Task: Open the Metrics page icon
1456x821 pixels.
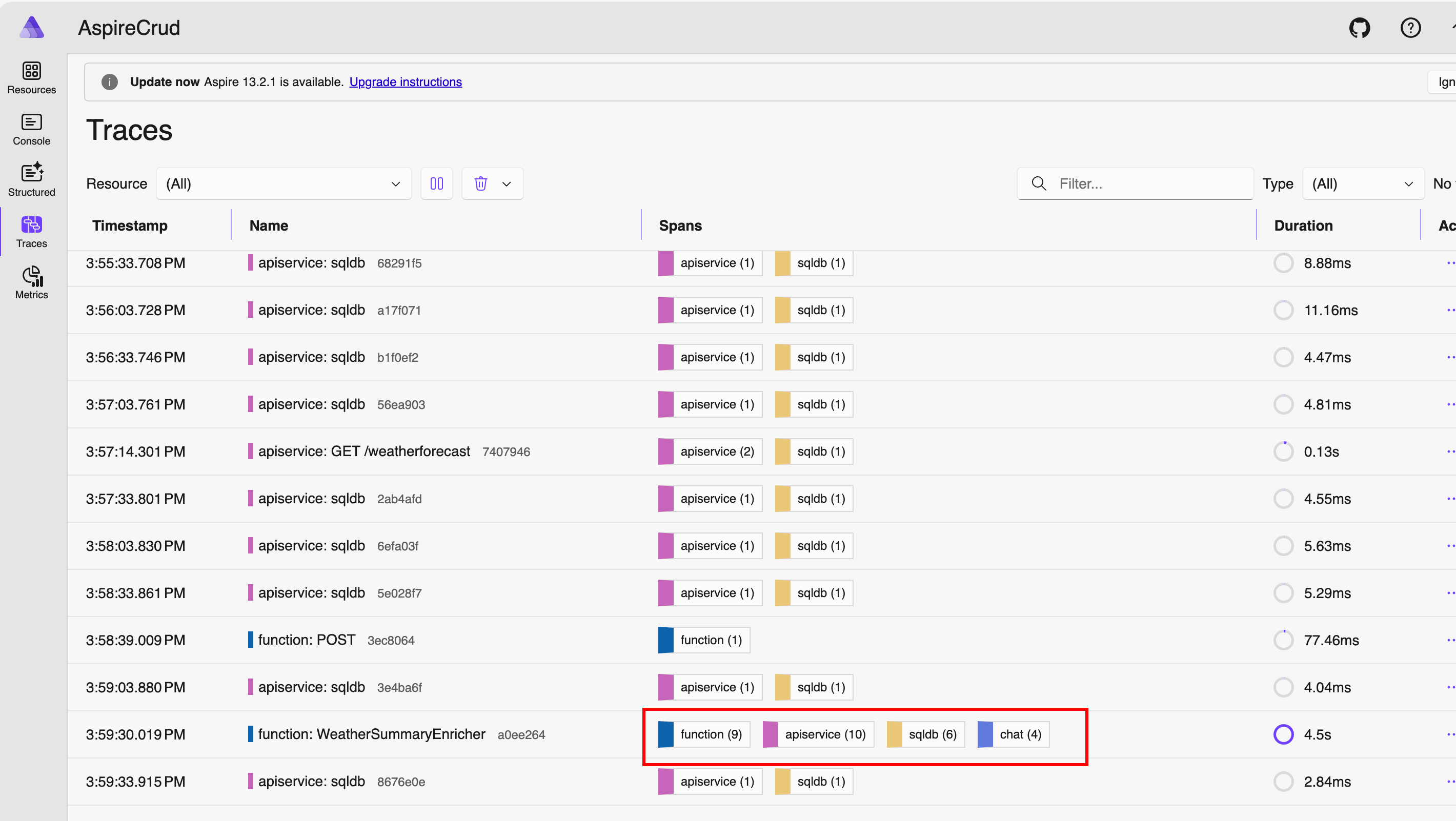Action: (x=32, y=276)
